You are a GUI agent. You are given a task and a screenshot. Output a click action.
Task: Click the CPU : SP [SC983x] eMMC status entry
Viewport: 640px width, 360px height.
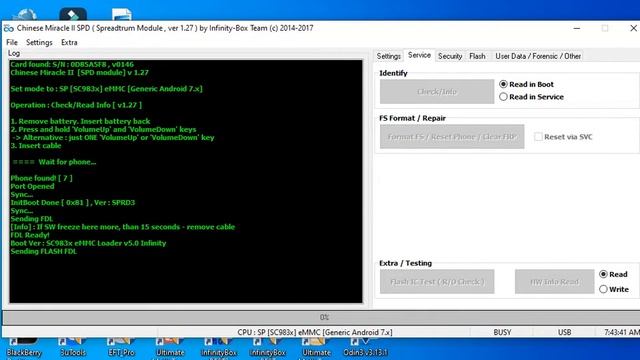[314, 332]
